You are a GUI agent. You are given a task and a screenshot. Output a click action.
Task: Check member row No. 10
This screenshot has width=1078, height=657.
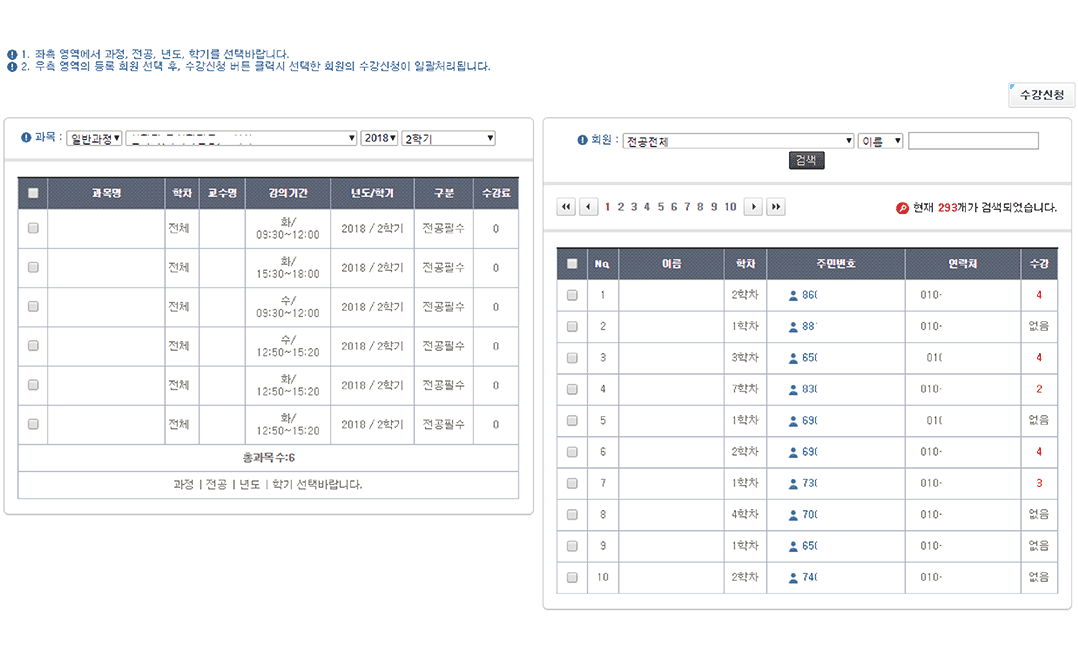click(572, 577)
